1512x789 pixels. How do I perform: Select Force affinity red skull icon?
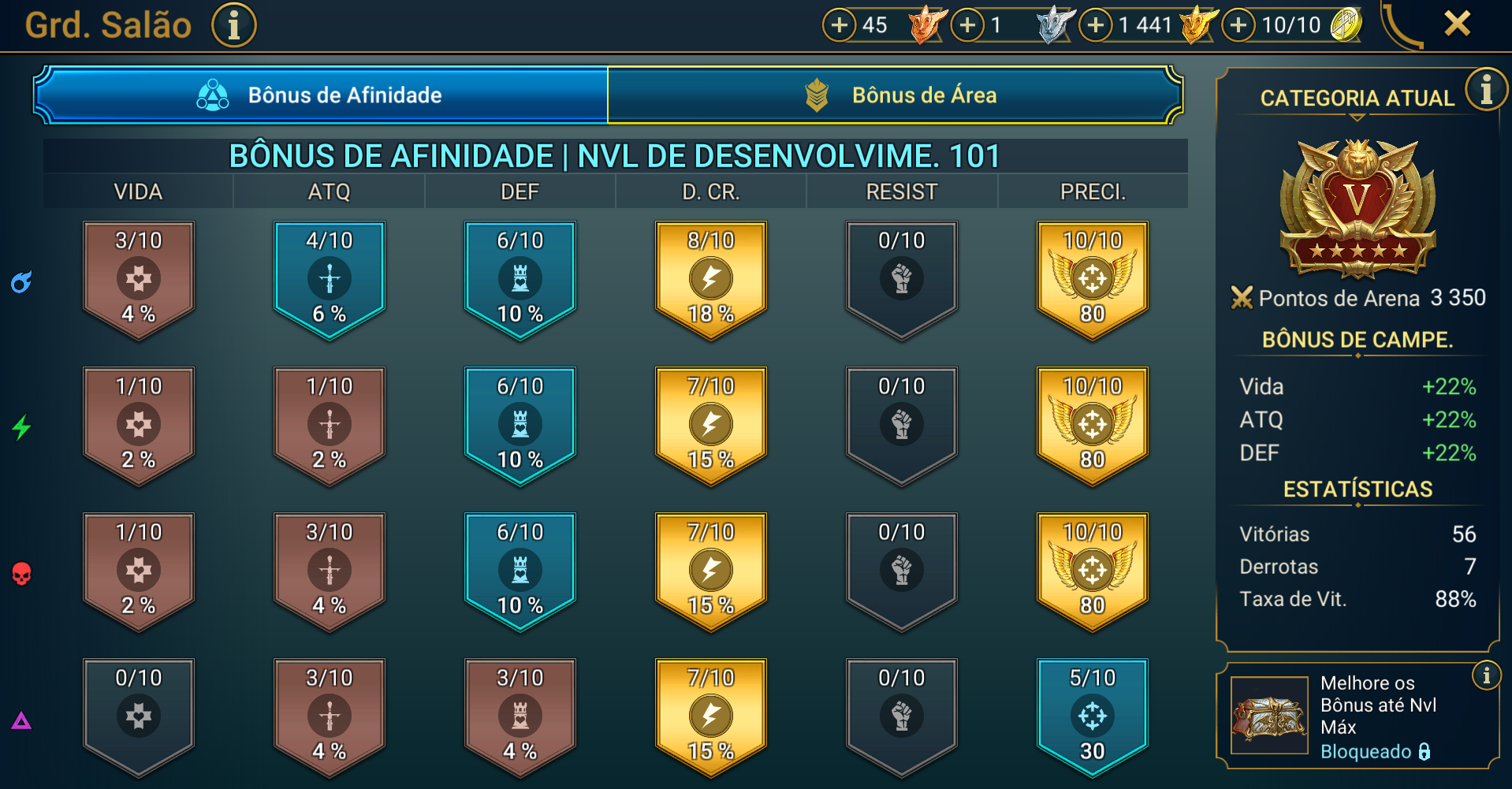click(21, 574)
